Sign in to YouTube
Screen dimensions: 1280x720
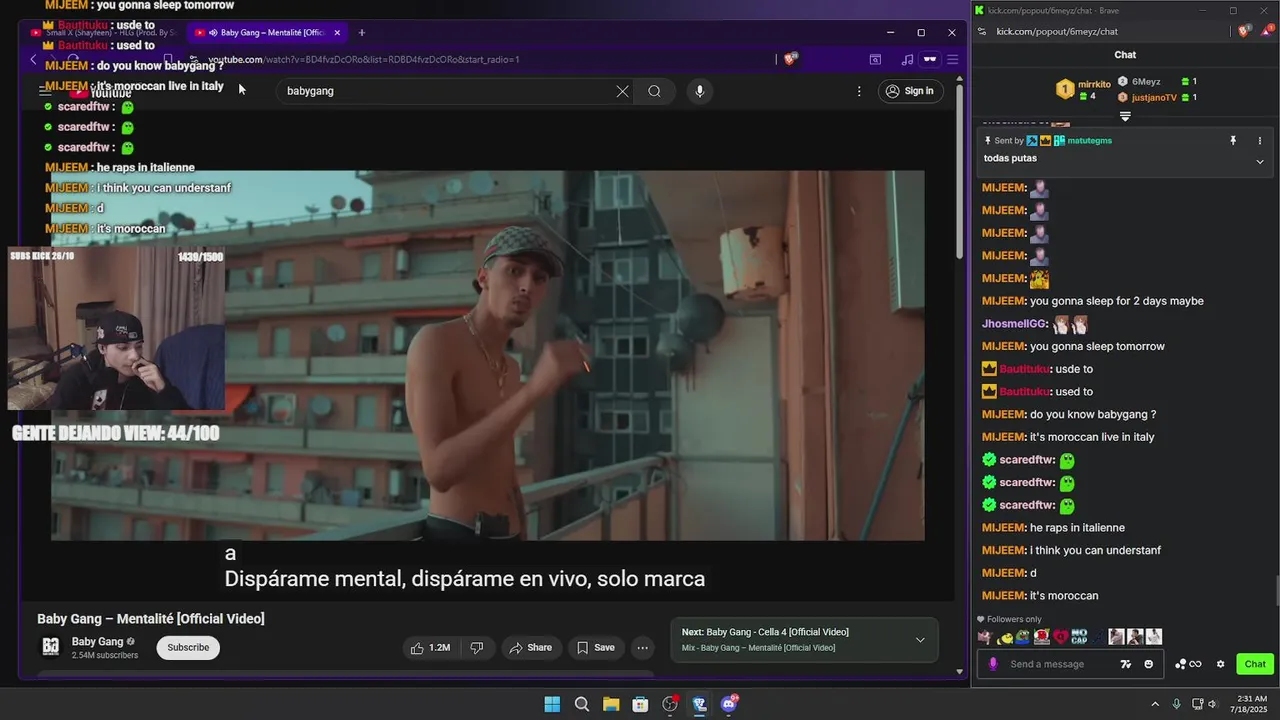[x=909, y=91]
